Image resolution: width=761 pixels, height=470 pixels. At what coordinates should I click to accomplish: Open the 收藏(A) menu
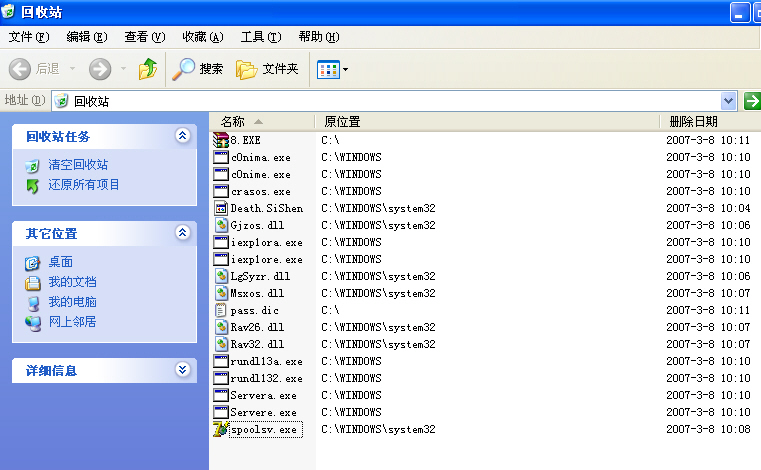tap(203, 37)
